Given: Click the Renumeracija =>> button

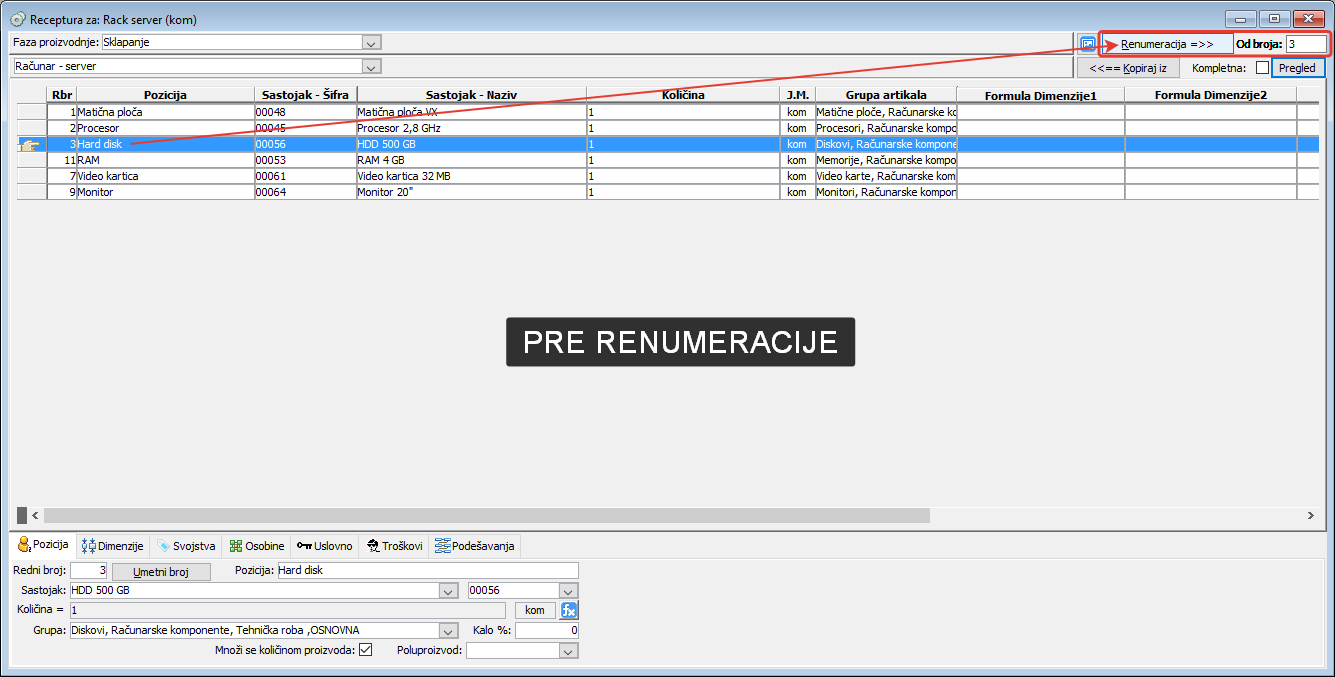Looking at the screenshot, I should point(1167,44).
